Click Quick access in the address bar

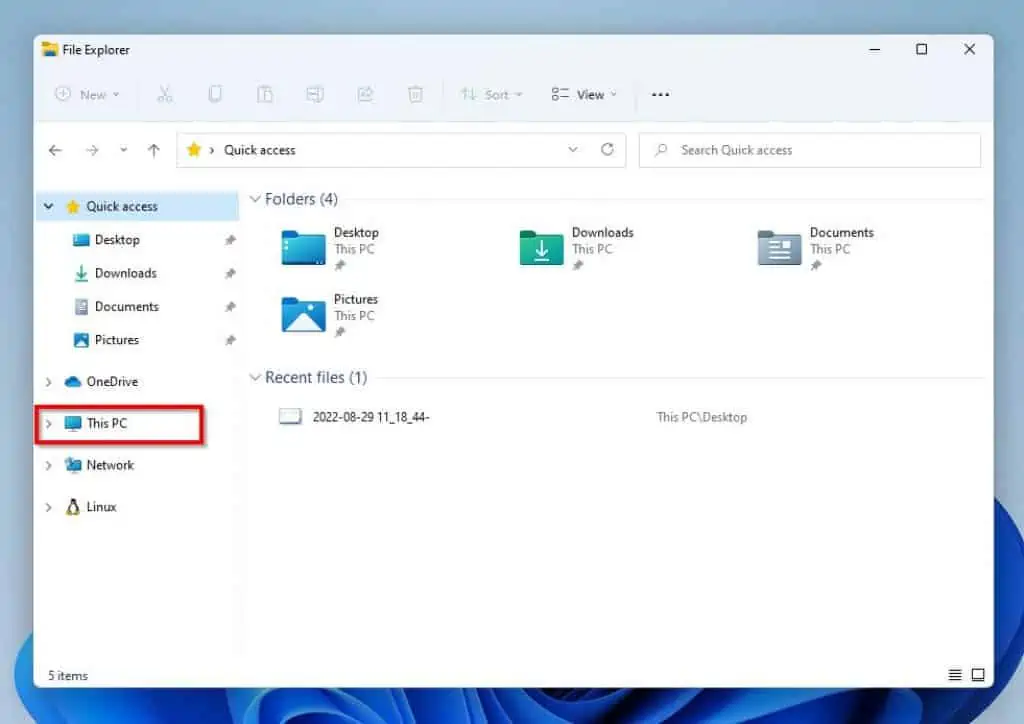click(259, 150)
